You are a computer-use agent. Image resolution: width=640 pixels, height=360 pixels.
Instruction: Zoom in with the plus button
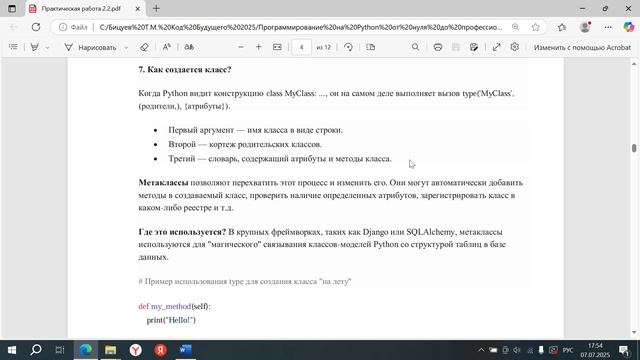(258, 47)
